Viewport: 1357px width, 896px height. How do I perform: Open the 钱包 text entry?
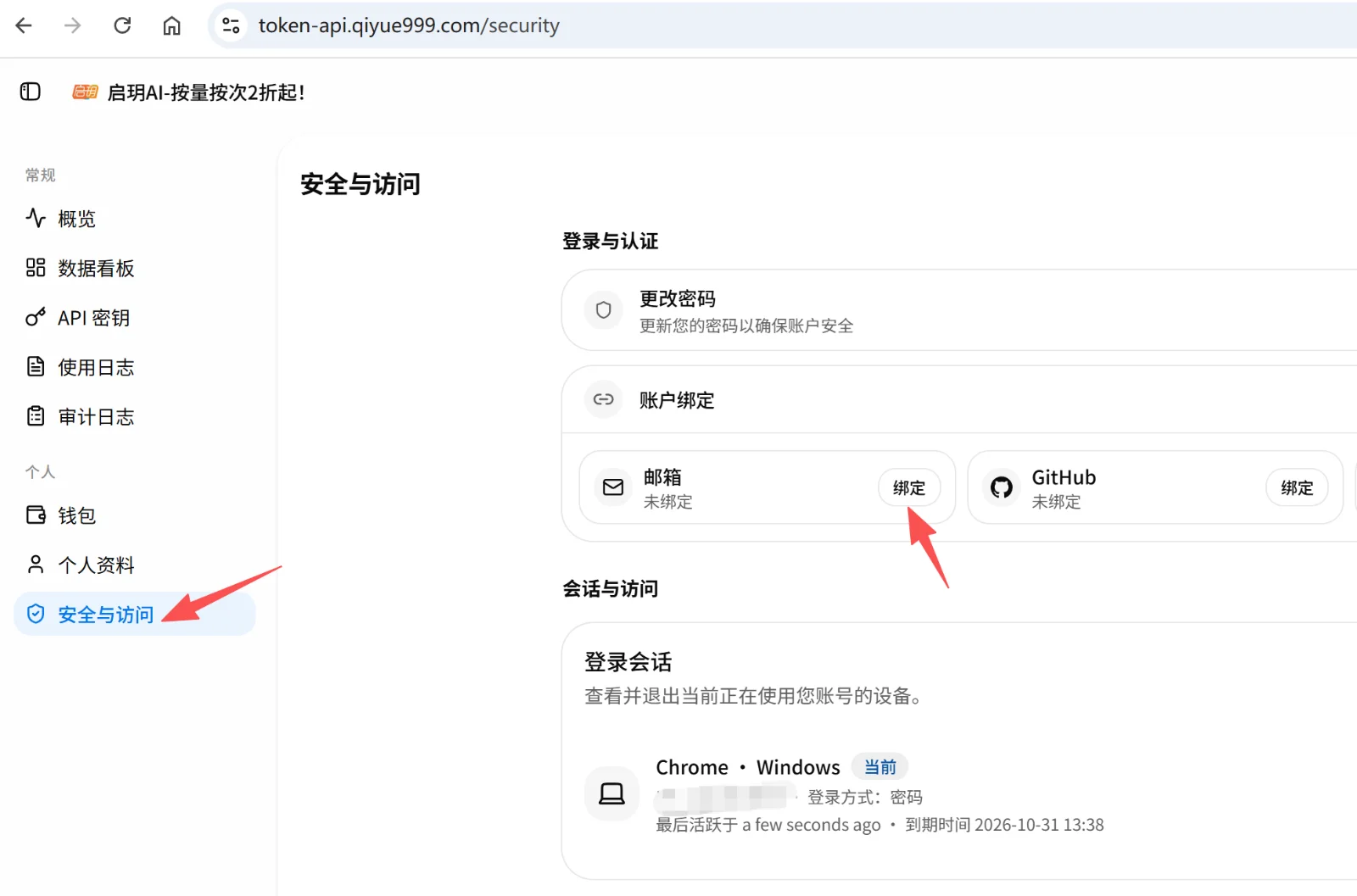(76, 515)
